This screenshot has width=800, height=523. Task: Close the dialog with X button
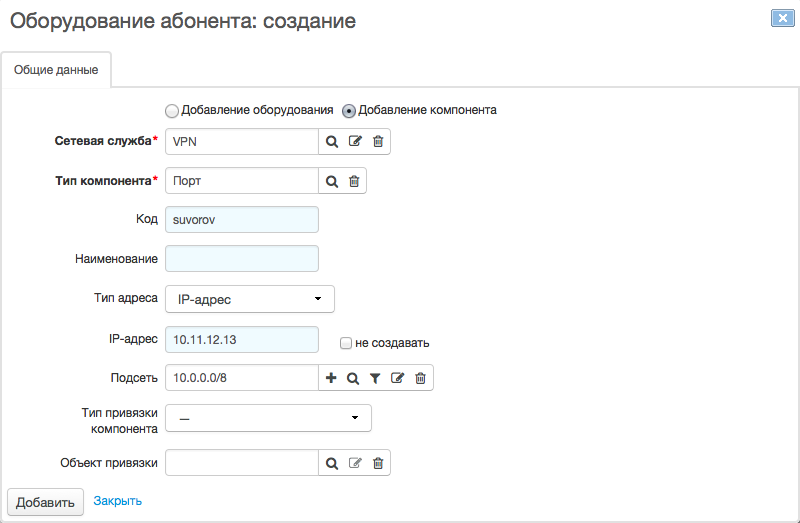pos(782,19)
